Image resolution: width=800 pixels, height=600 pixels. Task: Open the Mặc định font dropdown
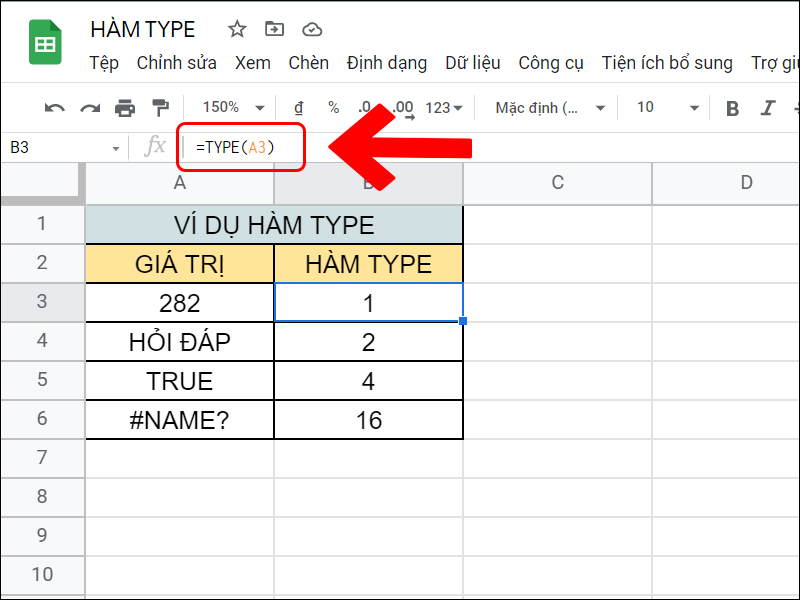(550, 108)
